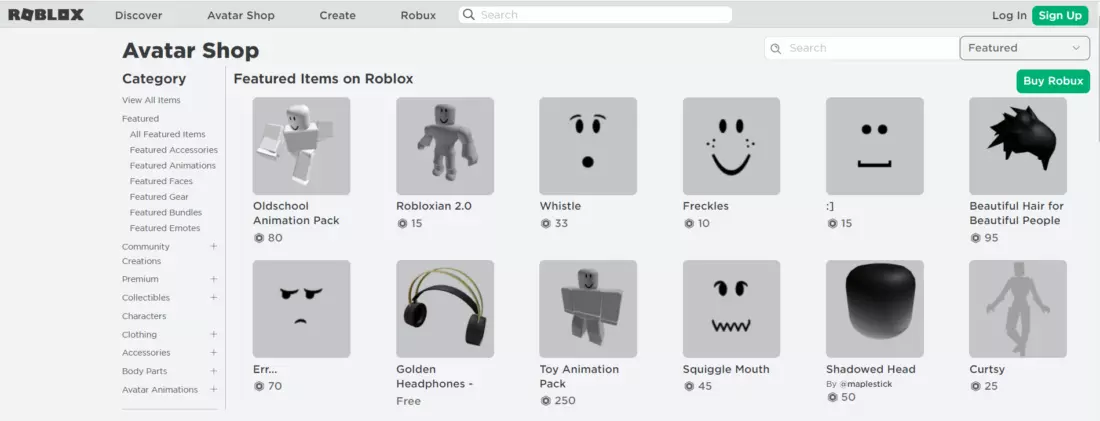The image size is (1100, 421).
Task: Click Golden Headphones title link
Action: (x=435, y=376)
